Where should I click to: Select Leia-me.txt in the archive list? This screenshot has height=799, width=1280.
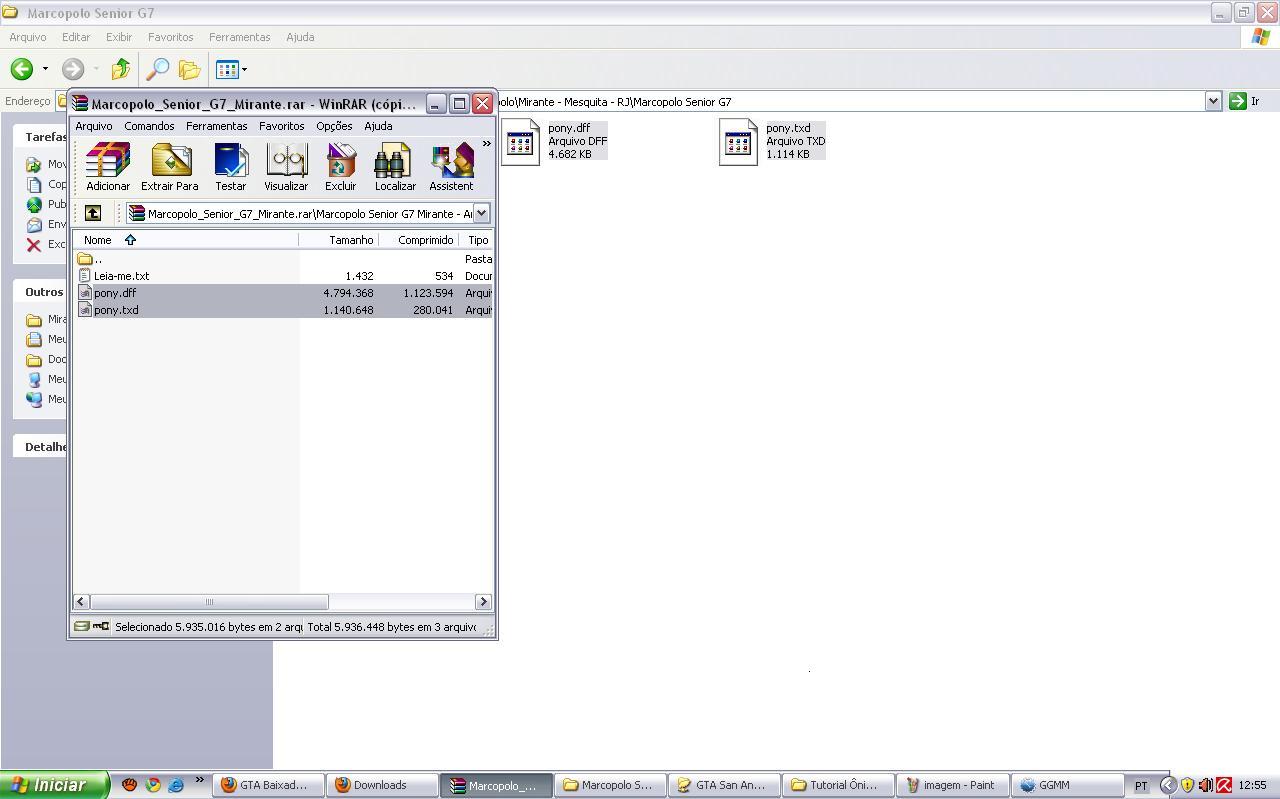283,276
